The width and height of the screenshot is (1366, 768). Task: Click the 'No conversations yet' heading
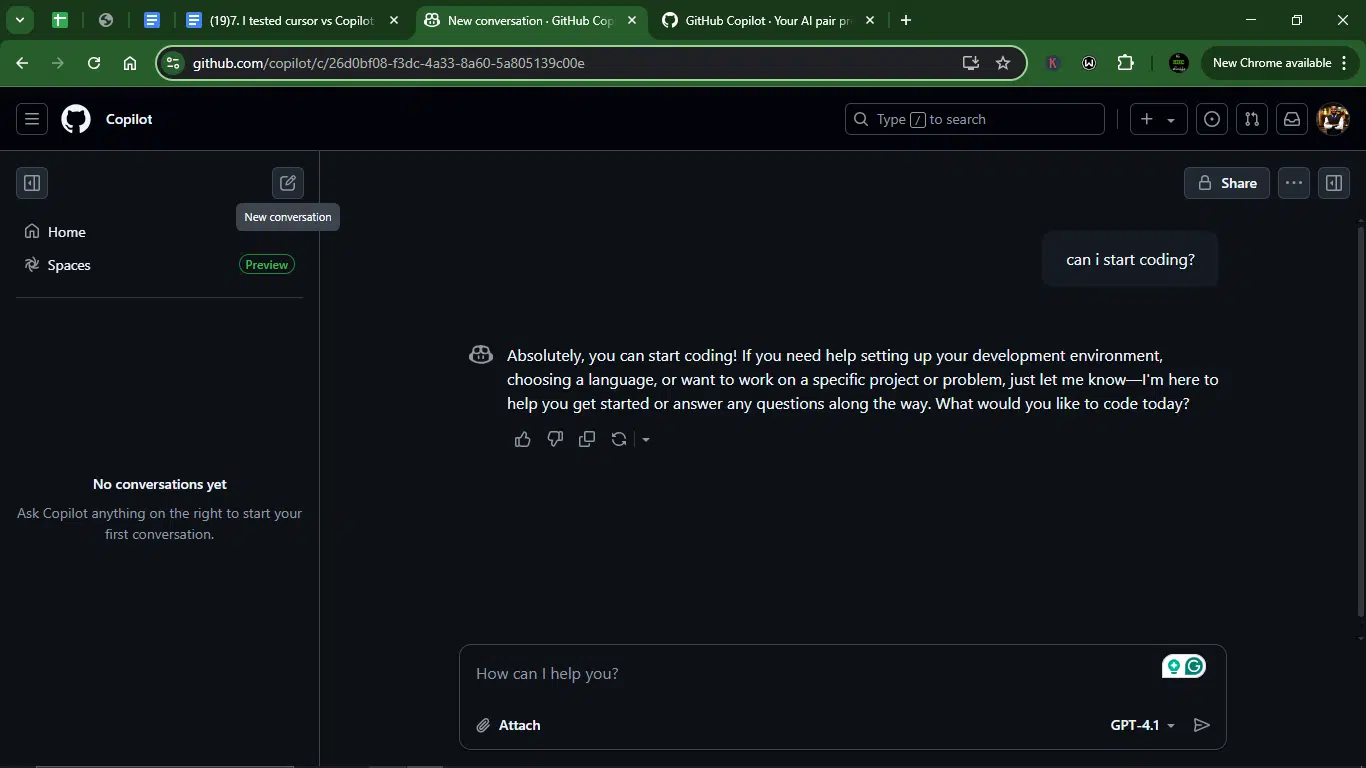coord(160,484)
